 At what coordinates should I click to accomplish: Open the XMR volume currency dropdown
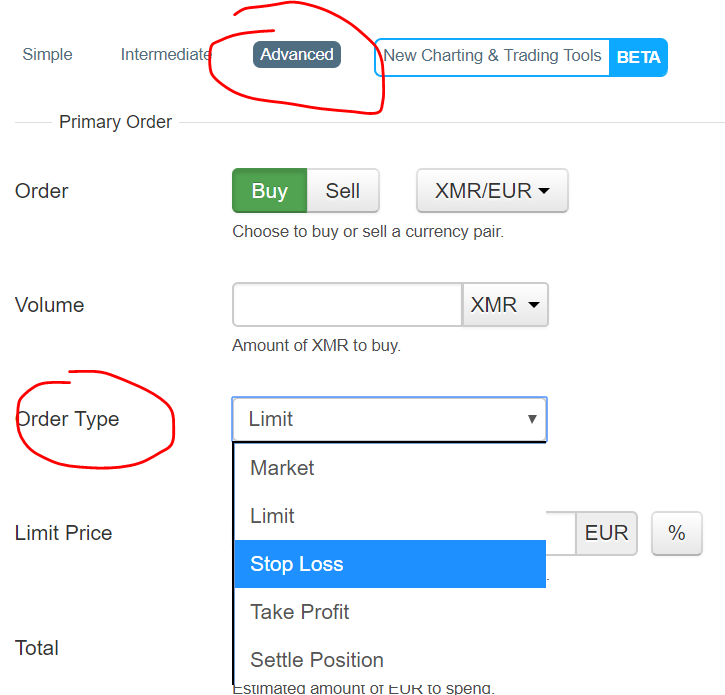point(505,305)
